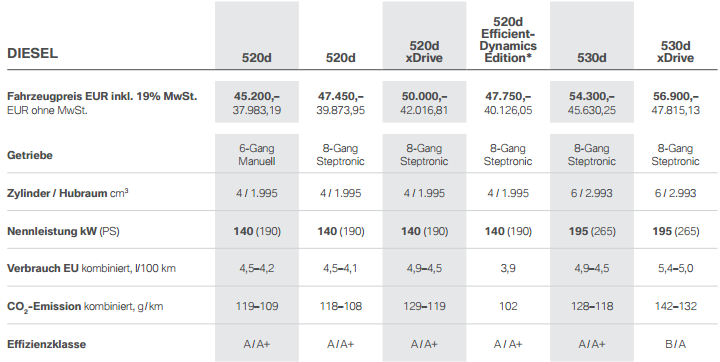
Task: Click the Fahrzeugpreis EUR inkl. 19% MwSt. label
Action: click(x=102, y=96)
